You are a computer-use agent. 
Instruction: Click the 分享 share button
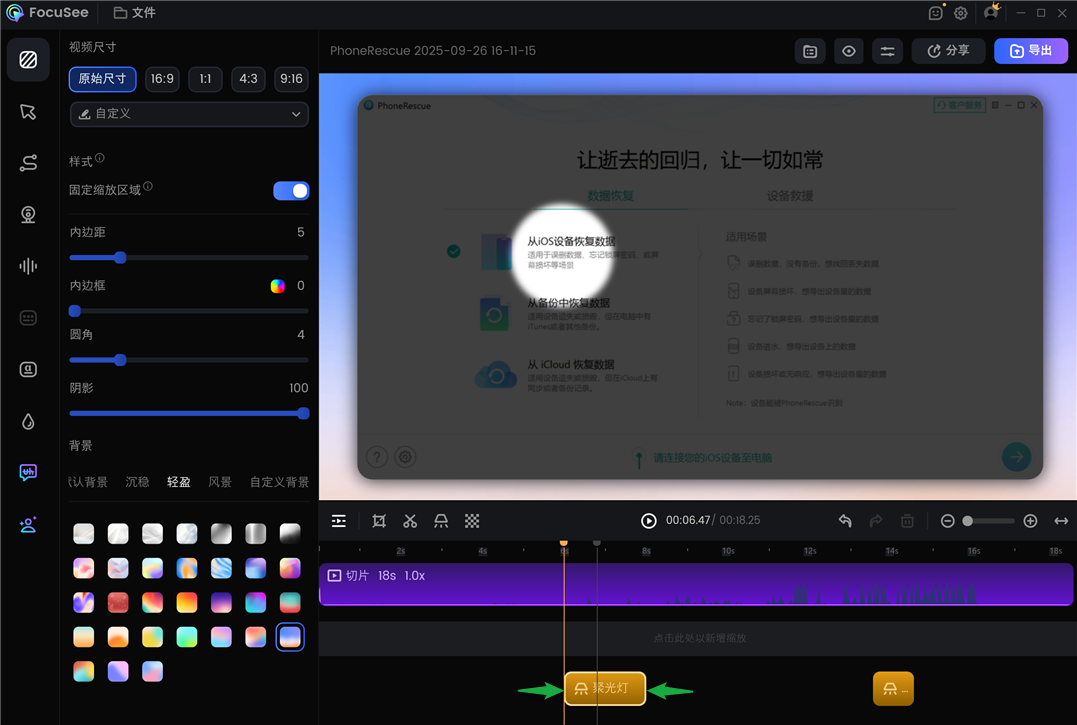[948, 51]
